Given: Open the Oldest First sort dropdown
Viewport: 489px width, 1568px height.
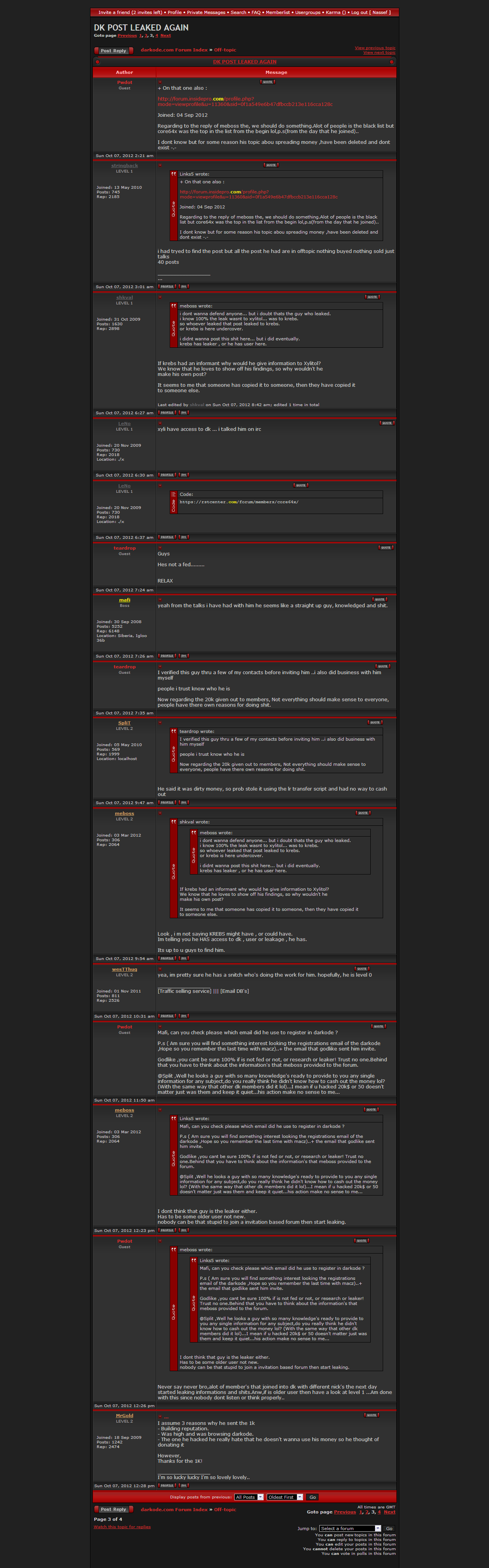Looking at the screenshot, I should coord(283,1497).
